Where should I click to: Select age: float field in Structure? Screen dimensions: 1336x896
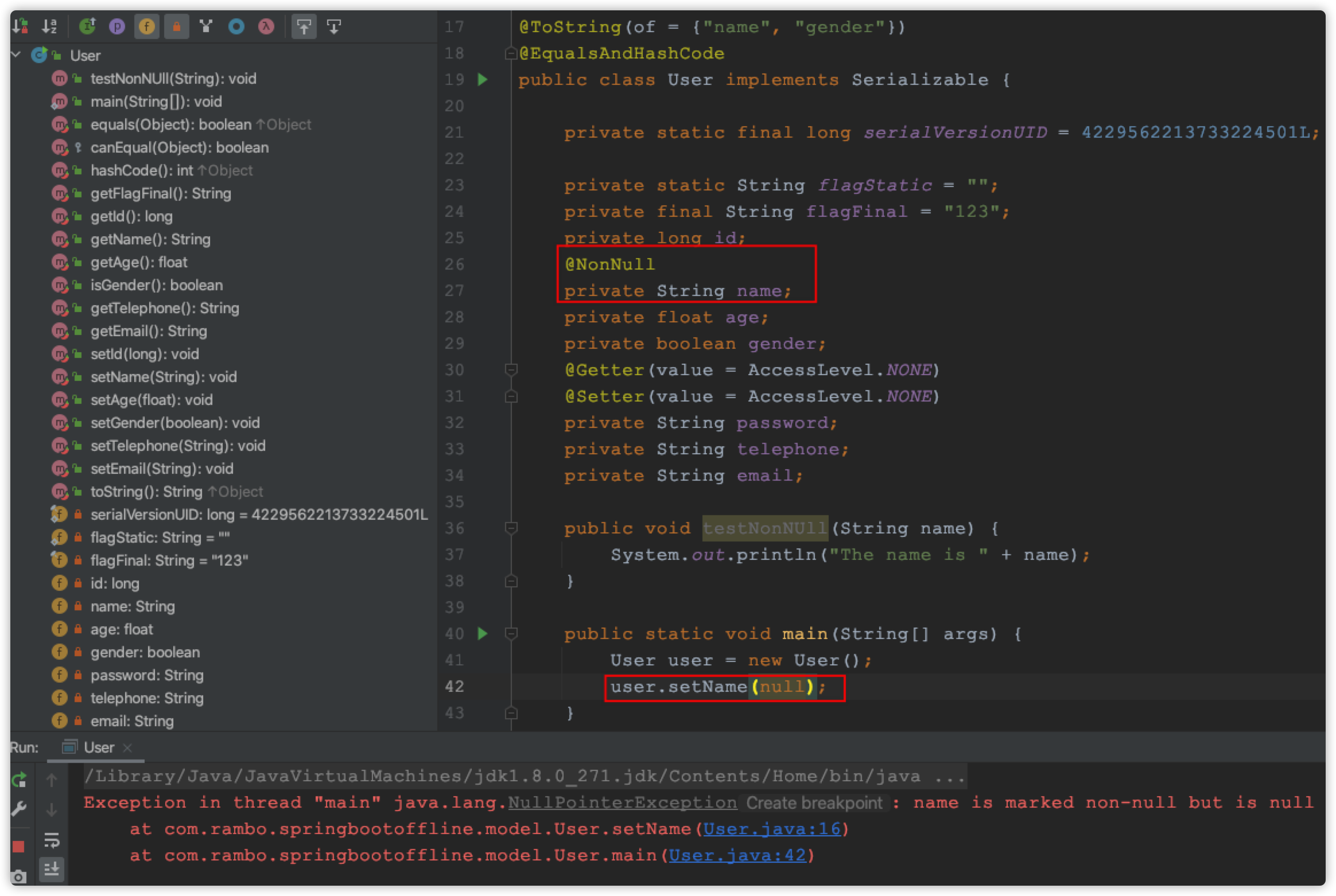pyautogui.click(x=122, y=629)
